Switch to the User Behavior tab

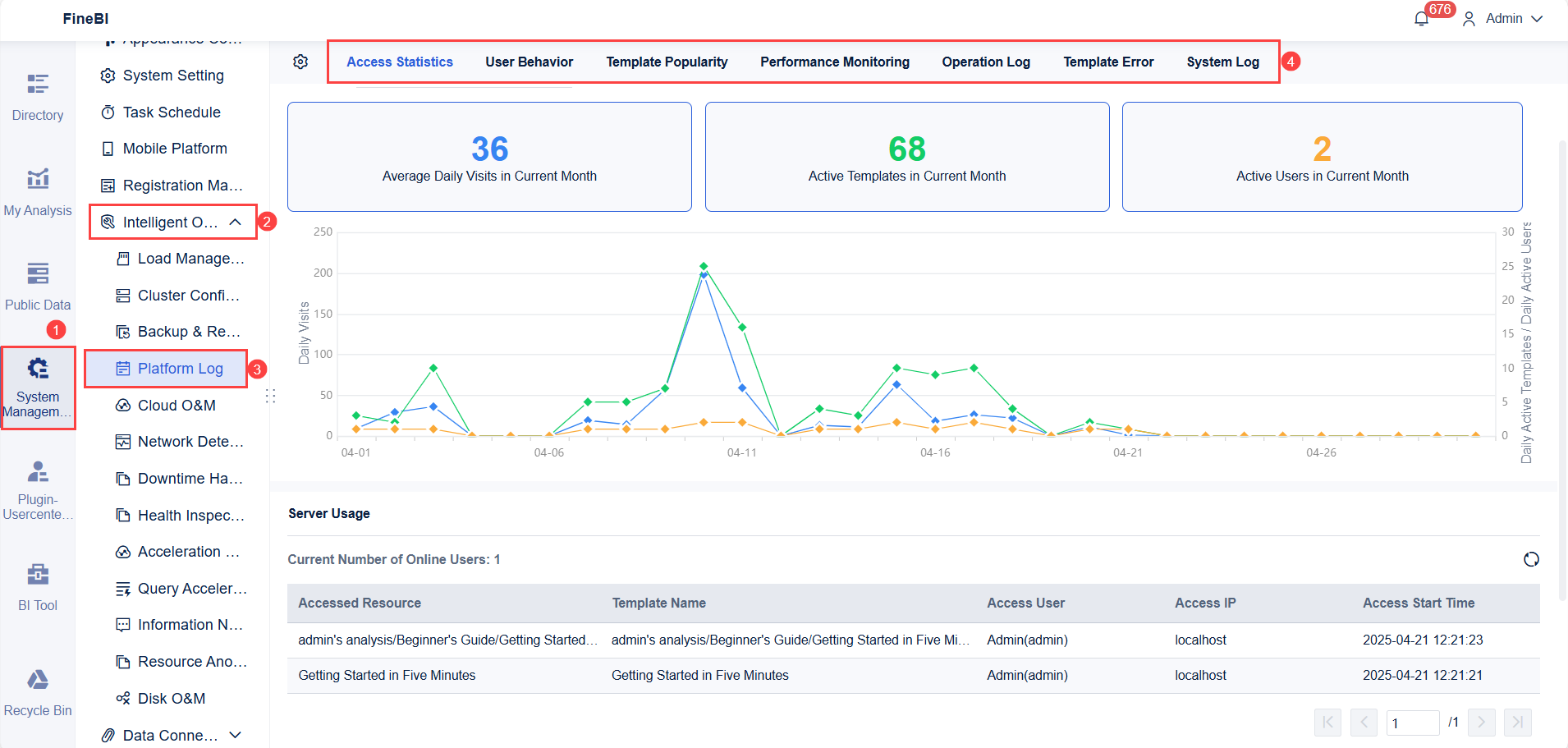[x=529, y=62]
